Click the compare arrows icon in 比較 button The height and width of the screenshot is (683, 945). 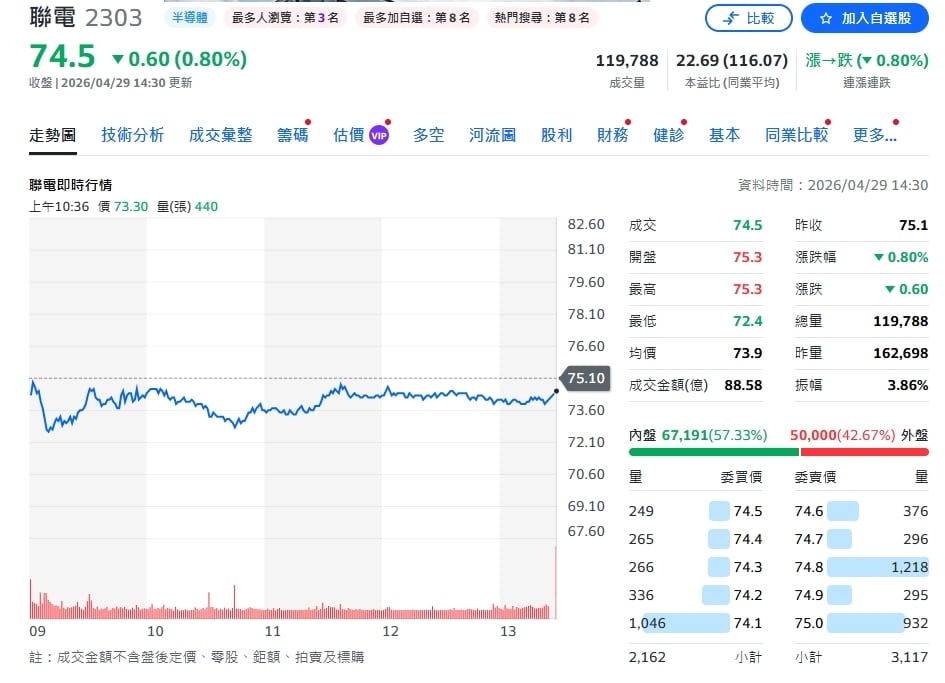731,19
